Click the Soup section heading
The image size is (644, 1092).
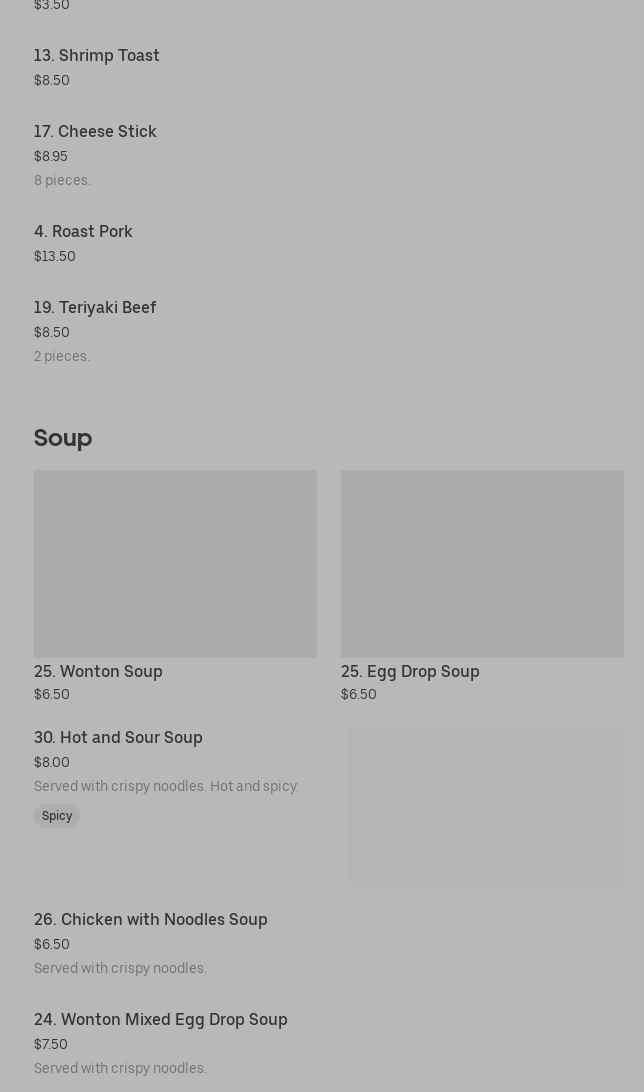tap(63, 438)
